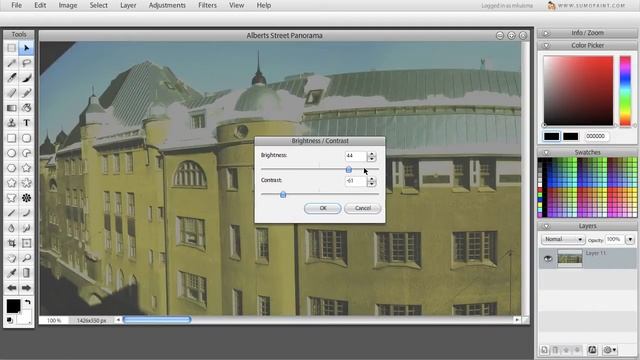640x360 pixels.
Task: Collapse the Color Picker panel
Action: 546,45
